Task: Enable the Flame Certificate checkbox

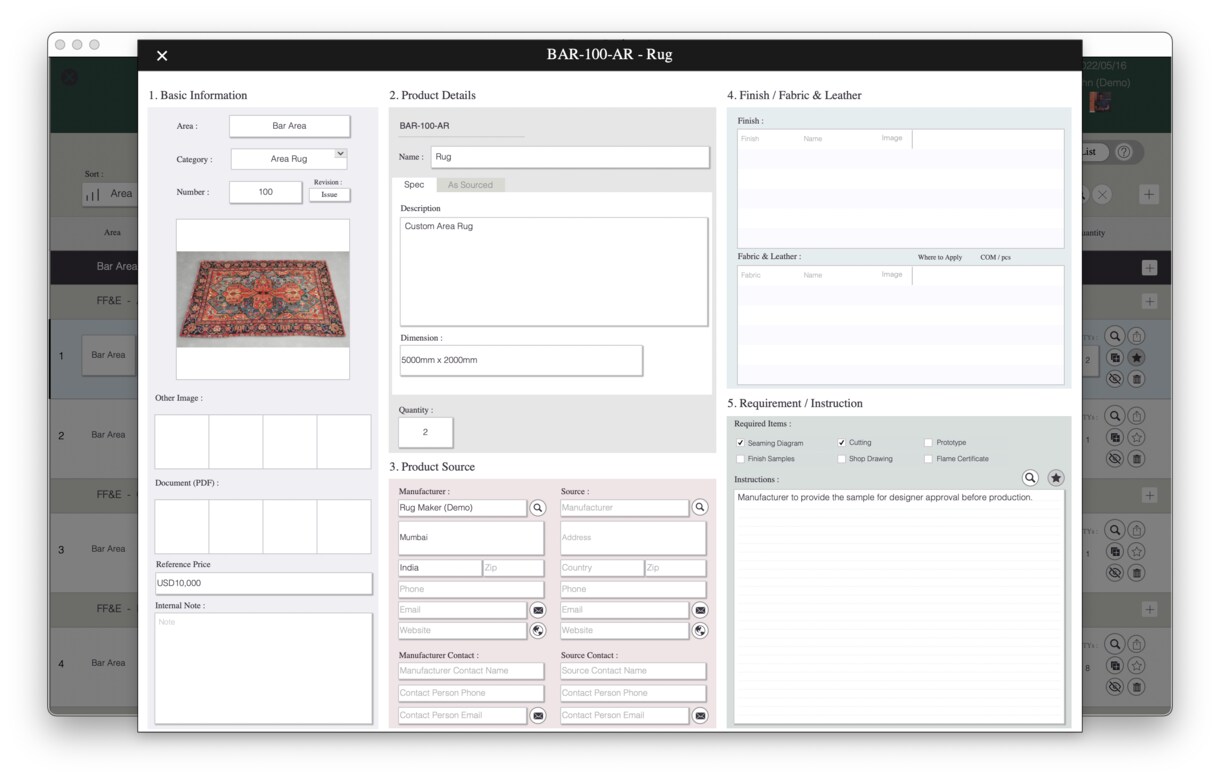Action: tap(929, 459)
